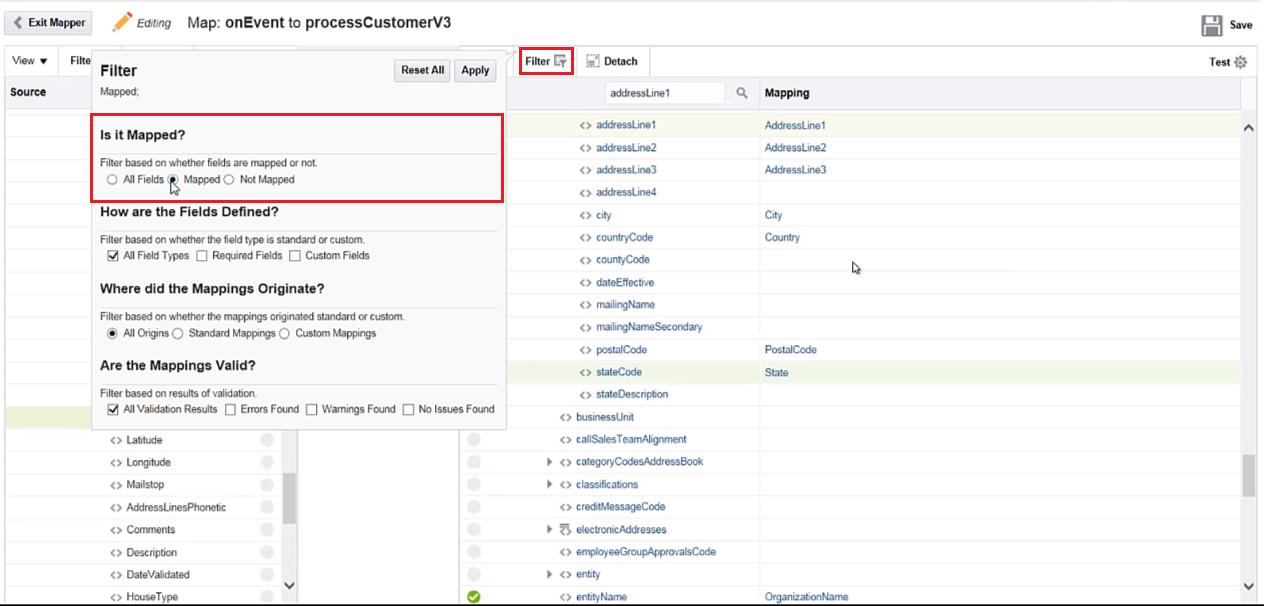Click the Detach panel icon
1264x606 pixels.
(593, 61)
